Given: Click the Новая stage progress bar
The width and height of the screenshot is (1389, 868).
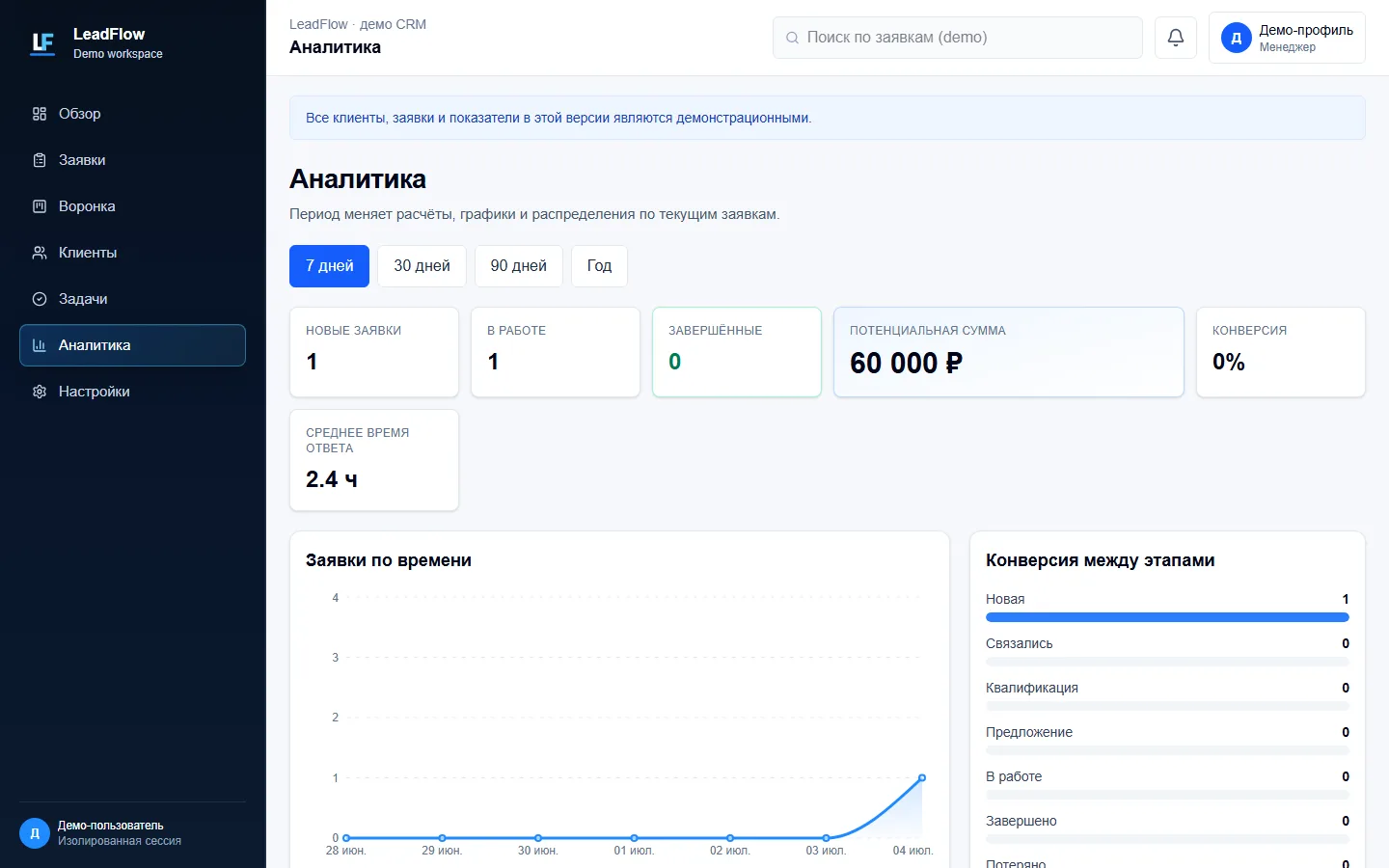Looking at the screenshot, I should tap(1167, 617).
